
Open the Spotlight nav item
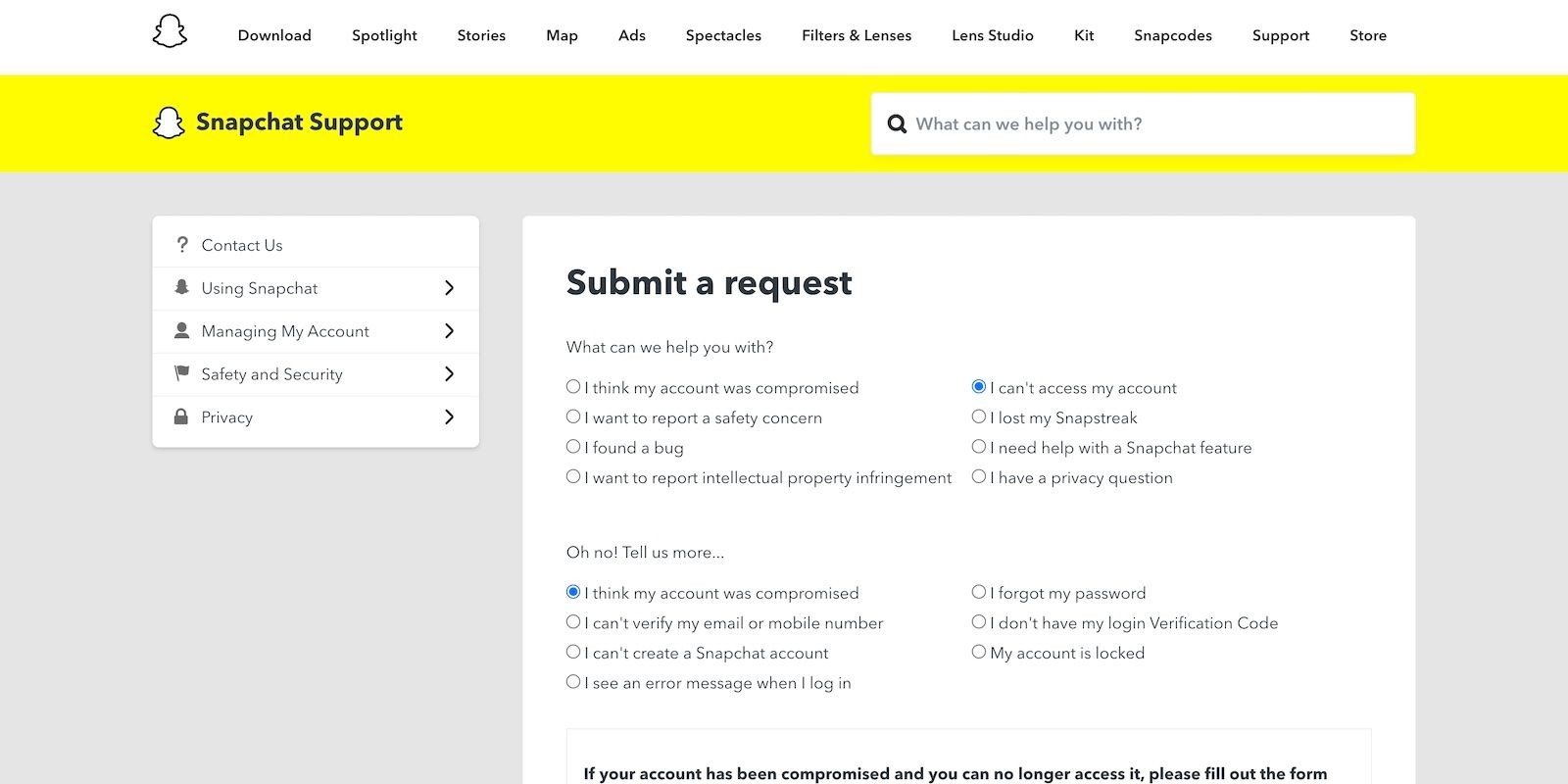click(384, 35)
